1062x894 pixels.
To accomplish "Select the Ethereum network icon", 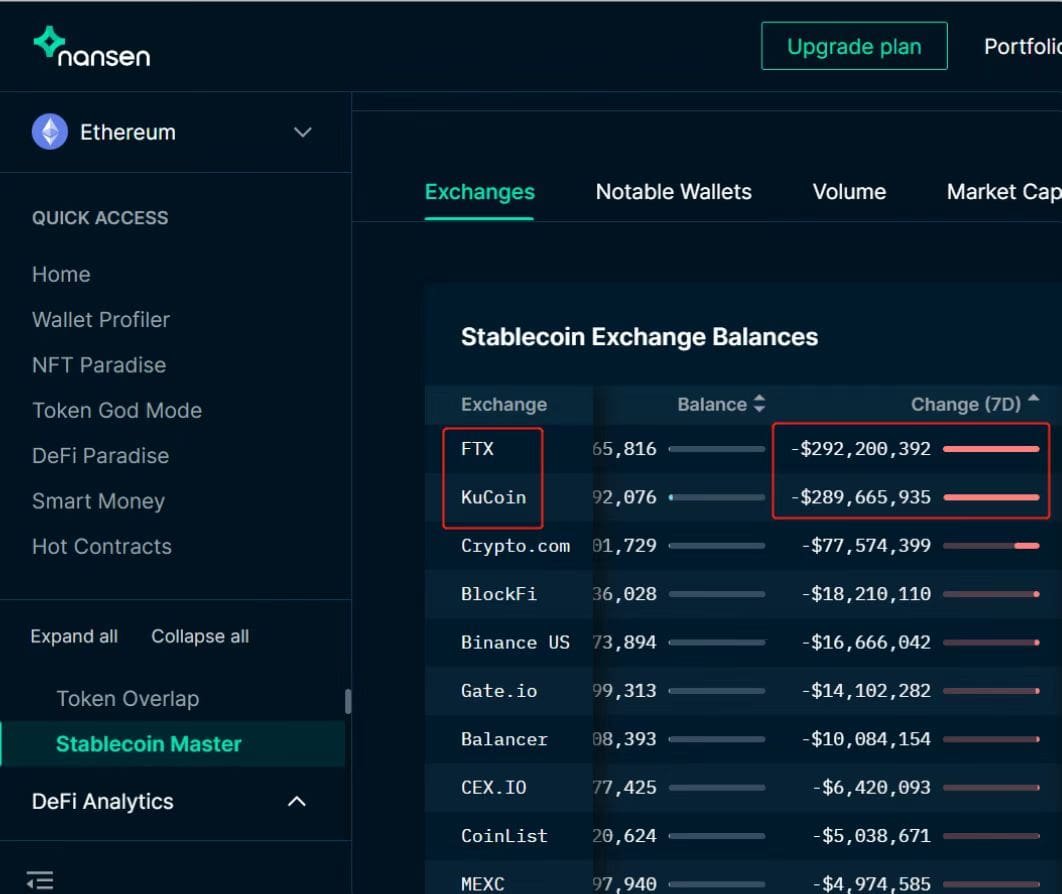I will (x=47, y=131).
